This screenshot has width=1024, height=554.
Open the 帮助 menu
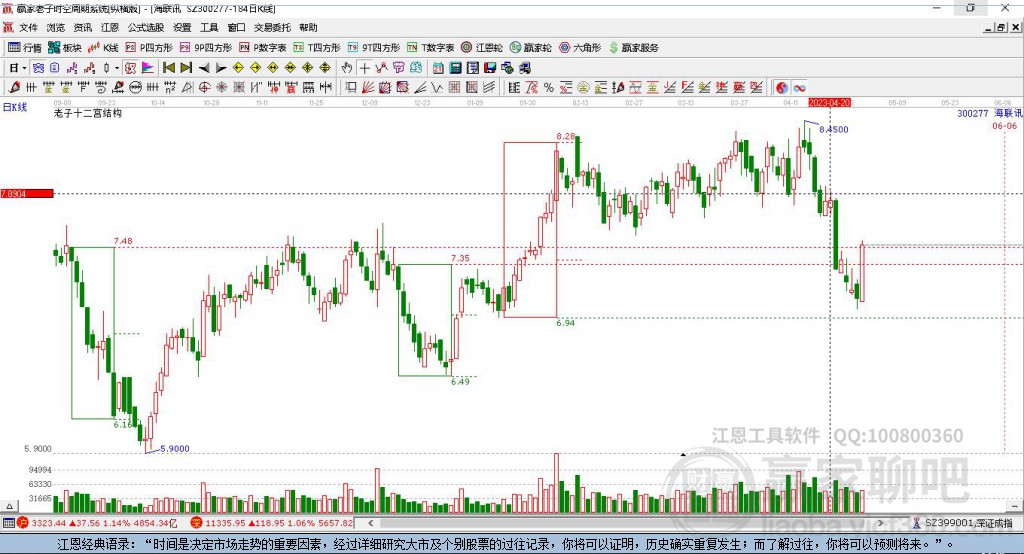[308, 27]
